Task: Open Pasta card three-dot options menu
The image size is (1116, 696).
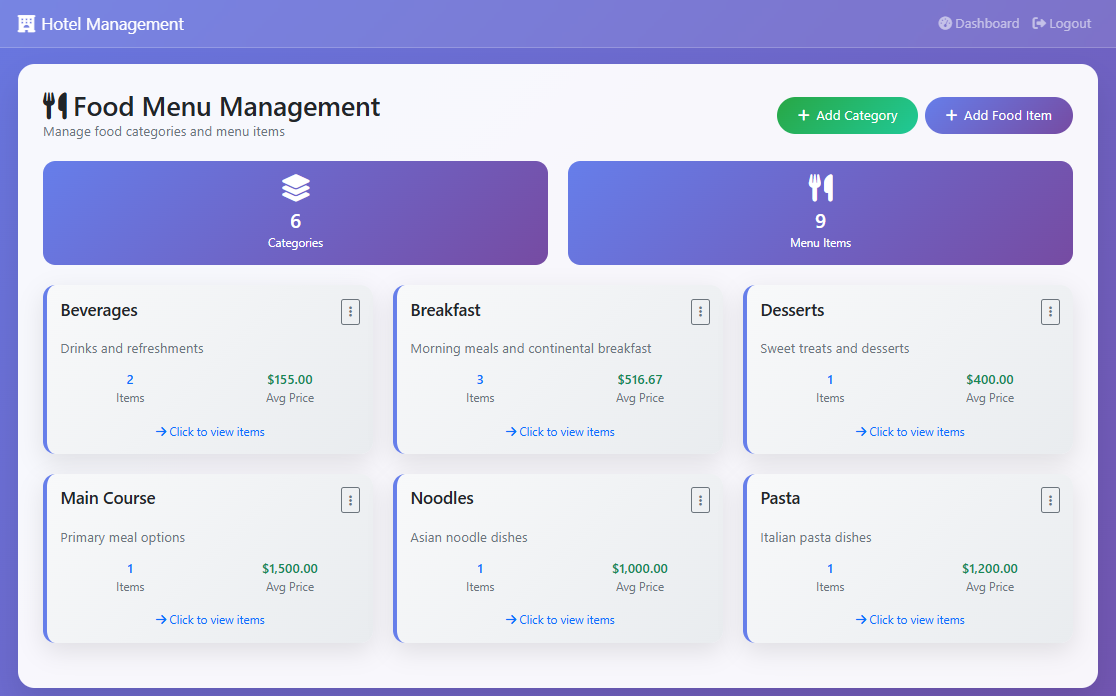Action: click(1050, 500)
